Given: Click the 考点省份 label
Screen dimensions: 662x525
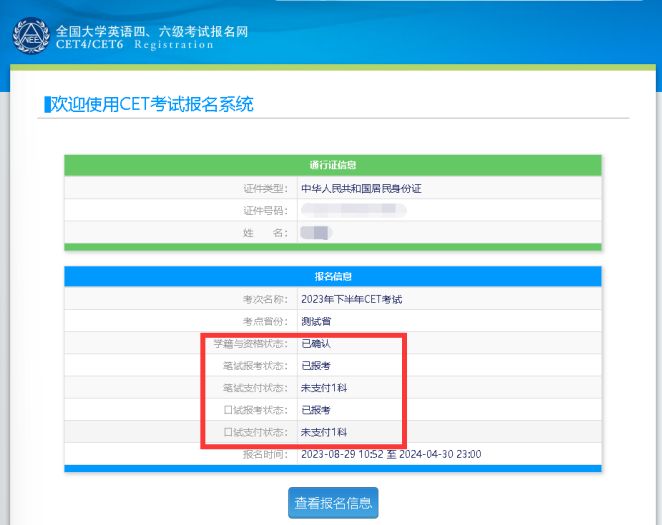Looking at the screenshot, I should (266, 322).
